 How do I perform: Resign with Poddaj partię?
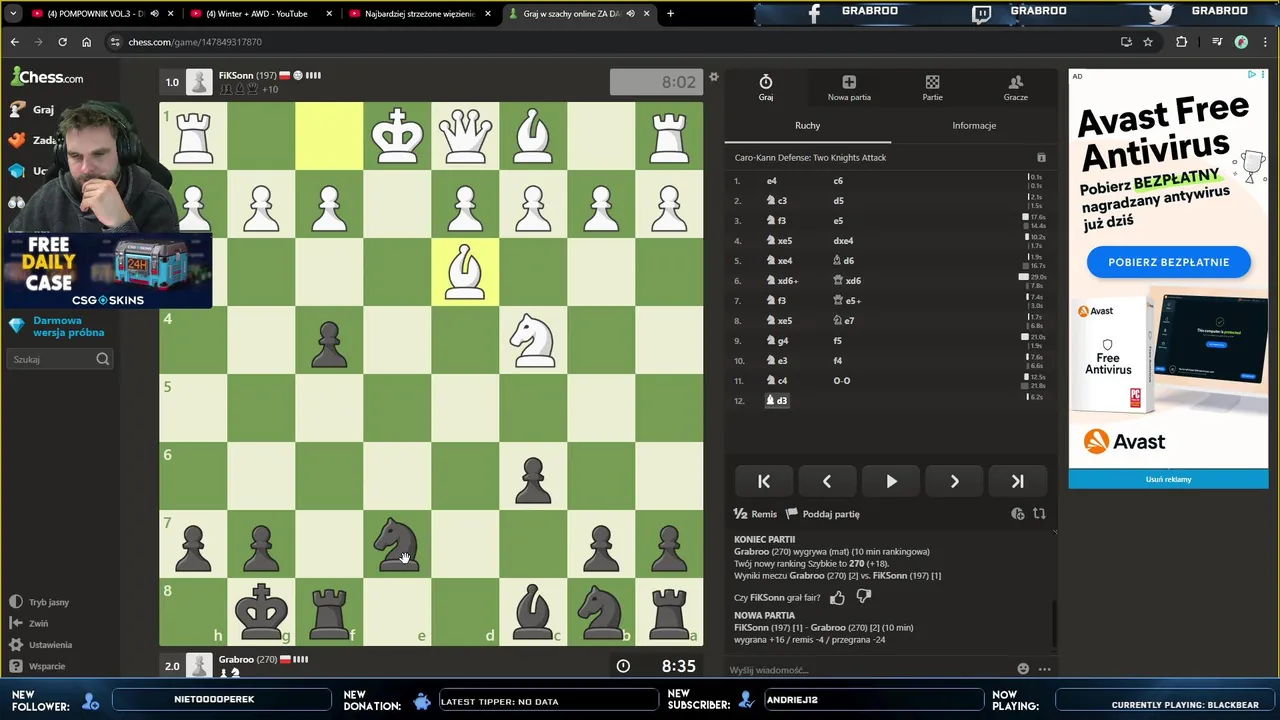click(823, 514)
